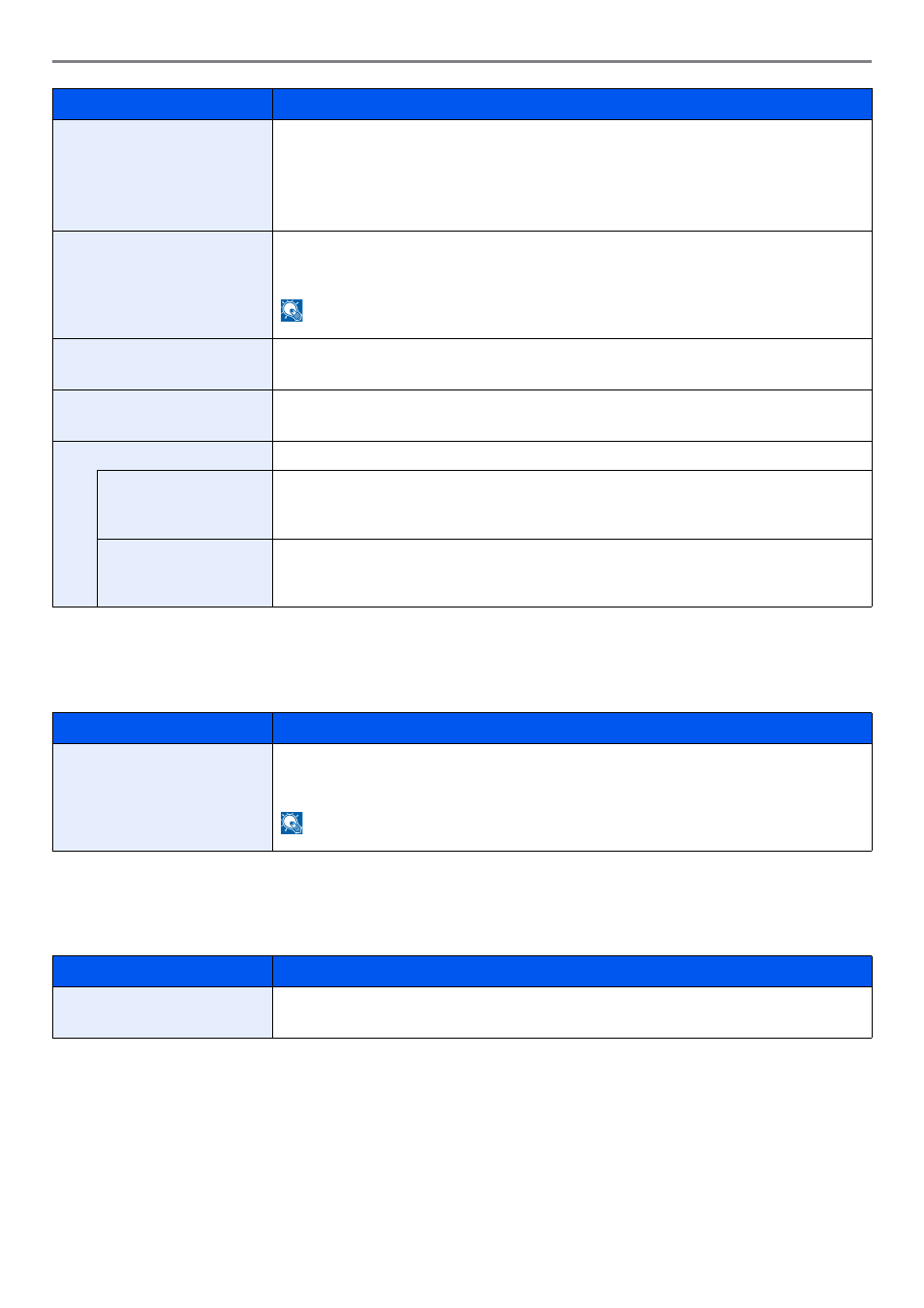Select the fourth row's white description cell in the first table

[572, 416]
